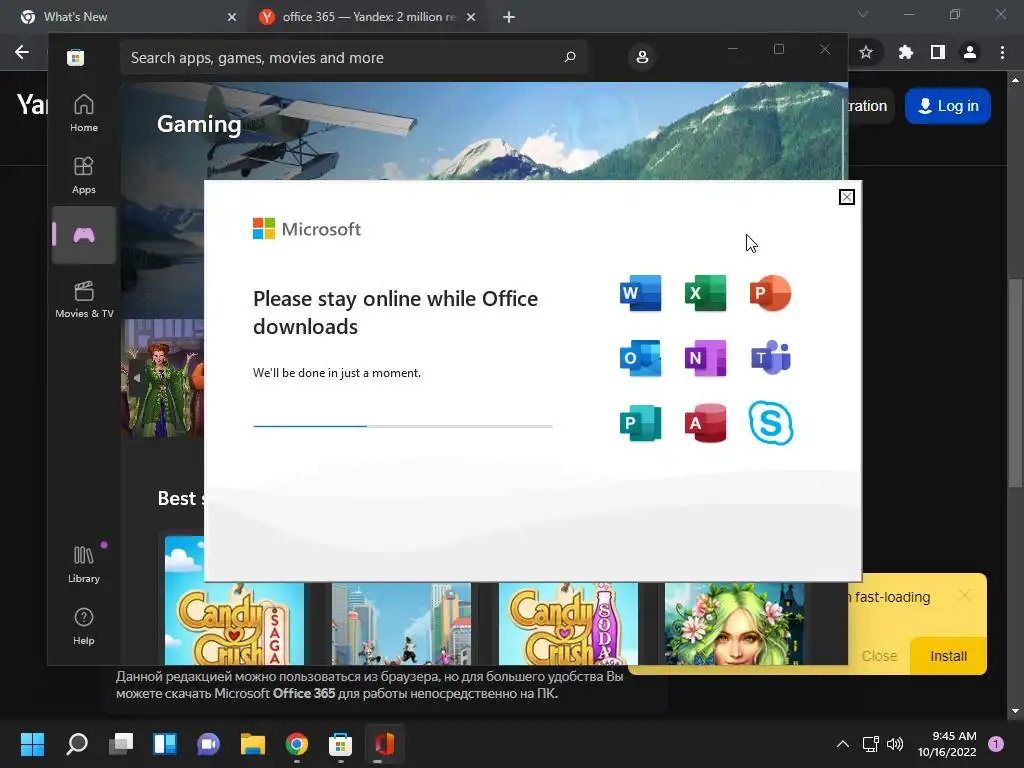Click the Office download progress bar

tap(403, 426)
